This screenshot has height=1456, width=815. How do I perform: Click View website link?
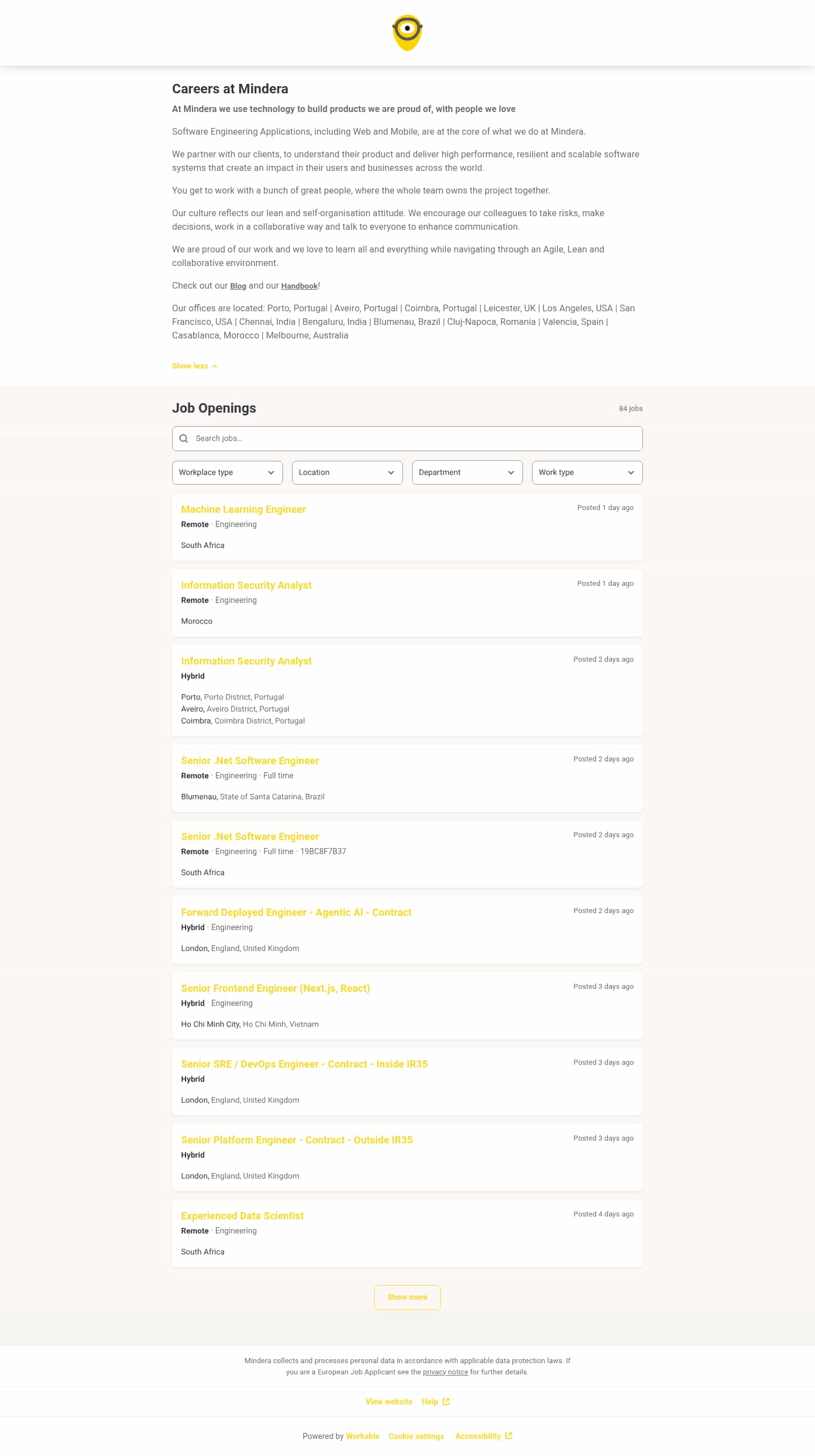click(389, 1402)
